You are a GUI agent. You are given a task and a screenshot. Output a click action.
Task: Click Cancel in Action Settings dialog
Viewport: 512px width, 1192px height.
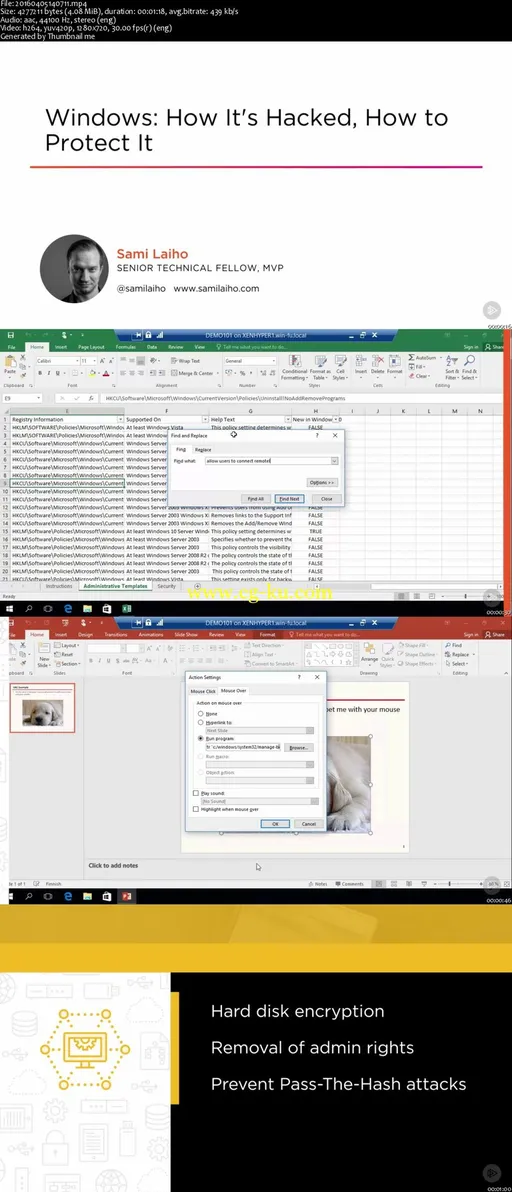coord(308,824)
